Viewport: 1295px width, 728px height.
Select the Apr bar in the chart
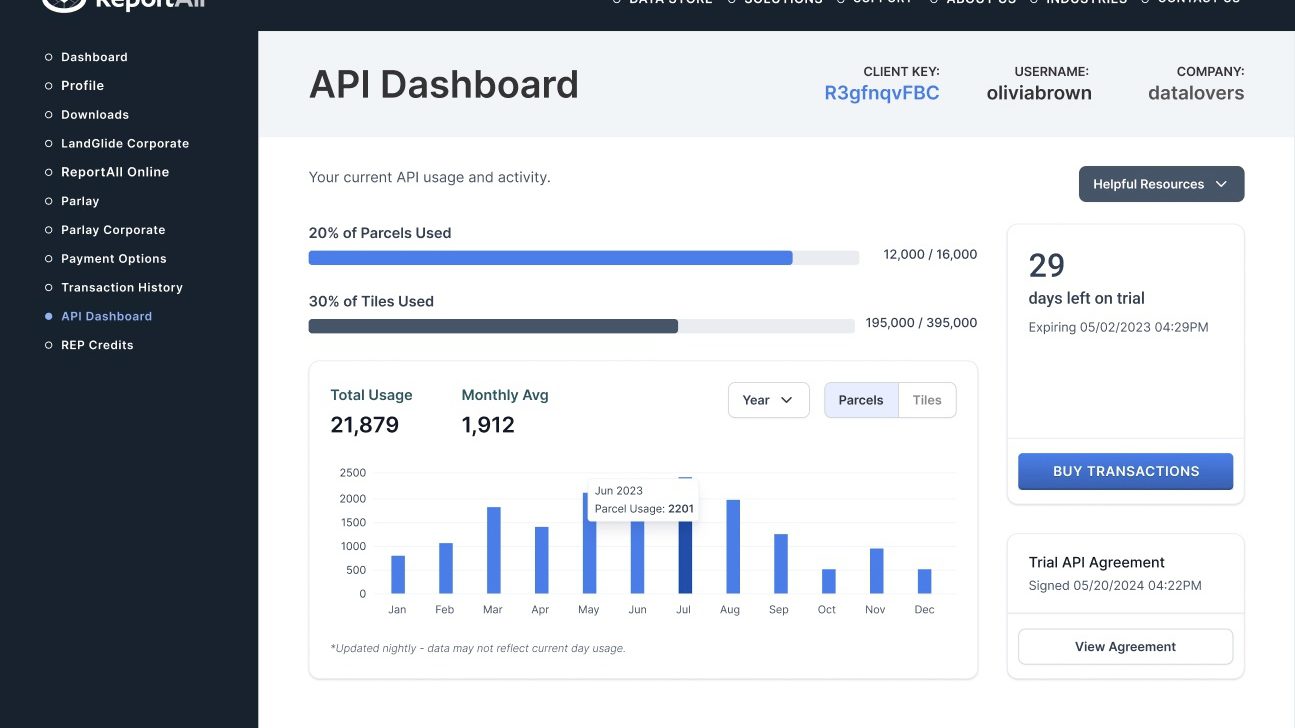pos(541,560)
